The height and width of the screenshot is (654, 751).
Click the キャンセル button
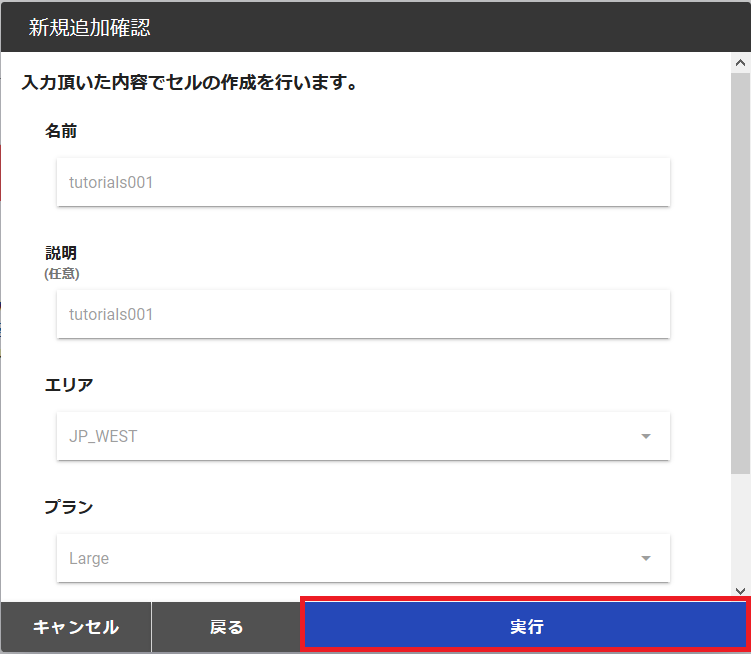pyautogui.click(x=76, y=627)
